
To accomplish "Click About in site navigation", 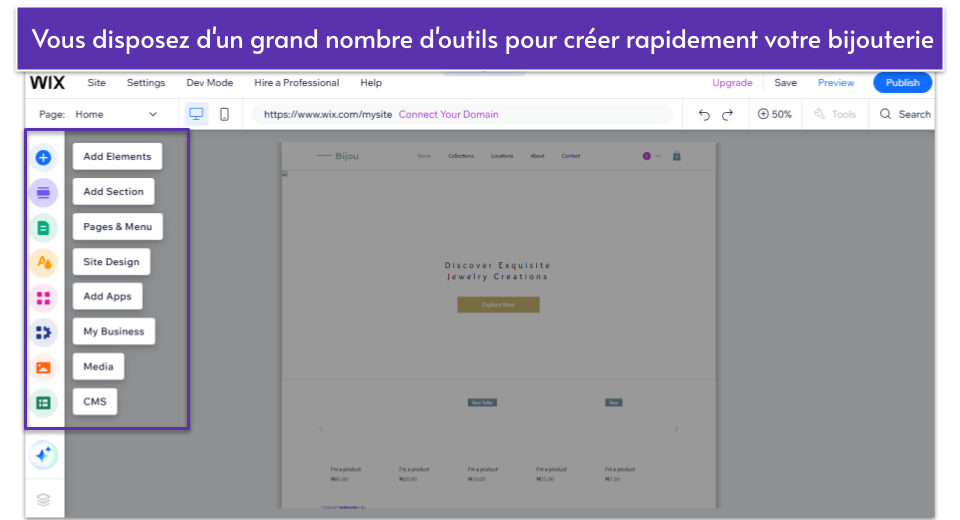I will [537, 156].
